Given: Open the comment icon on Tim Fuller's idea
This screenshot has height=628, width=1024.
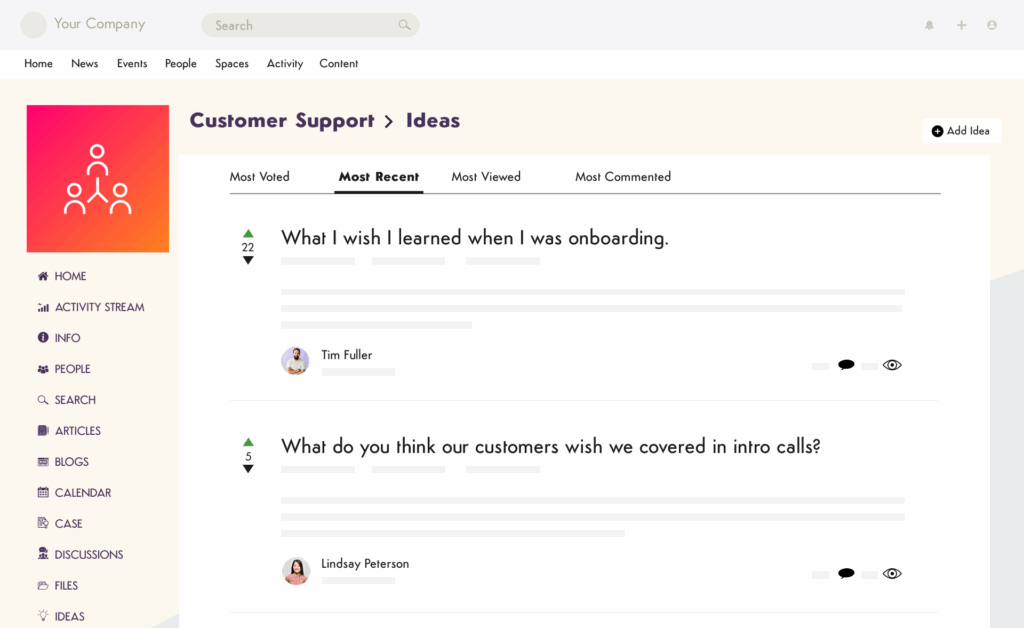Looking at the screenshot, I should (846, 364).
